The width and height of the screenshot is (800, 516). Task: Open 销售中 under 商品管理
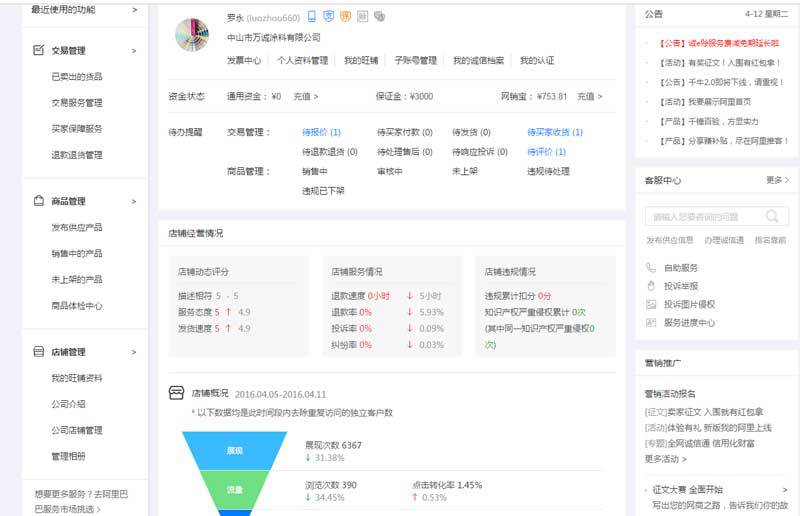pos(315,171)
